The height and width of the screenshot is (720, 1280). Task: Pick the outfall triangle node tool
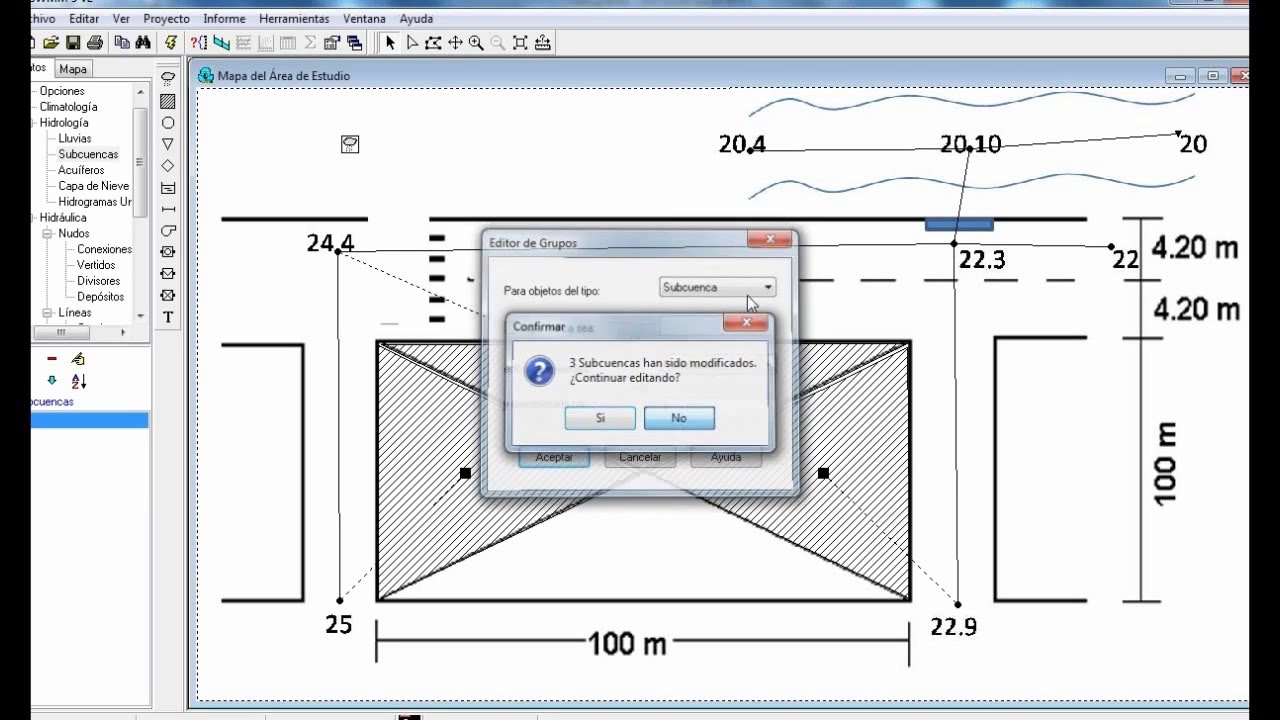168,144
